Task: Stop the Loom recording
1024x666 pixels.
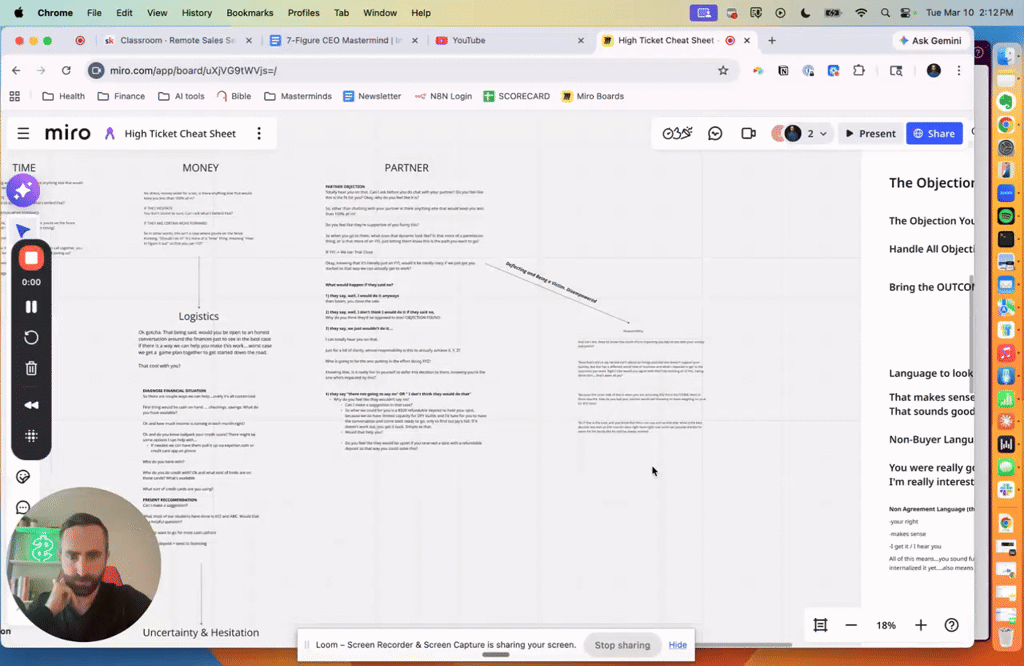Action: click(x=31, y=258)
